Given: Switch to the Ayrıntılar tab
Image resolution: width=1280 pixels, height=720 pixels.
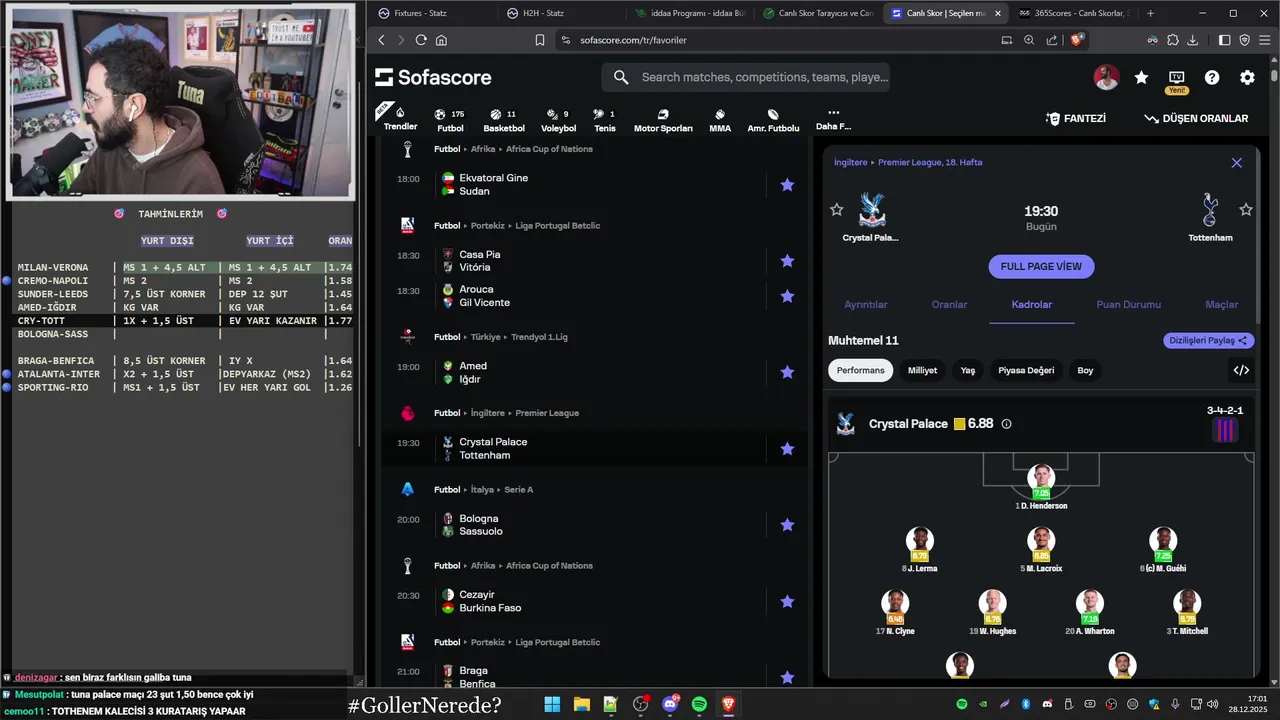Looking at the screenshot, I should (x=866, y=304).
